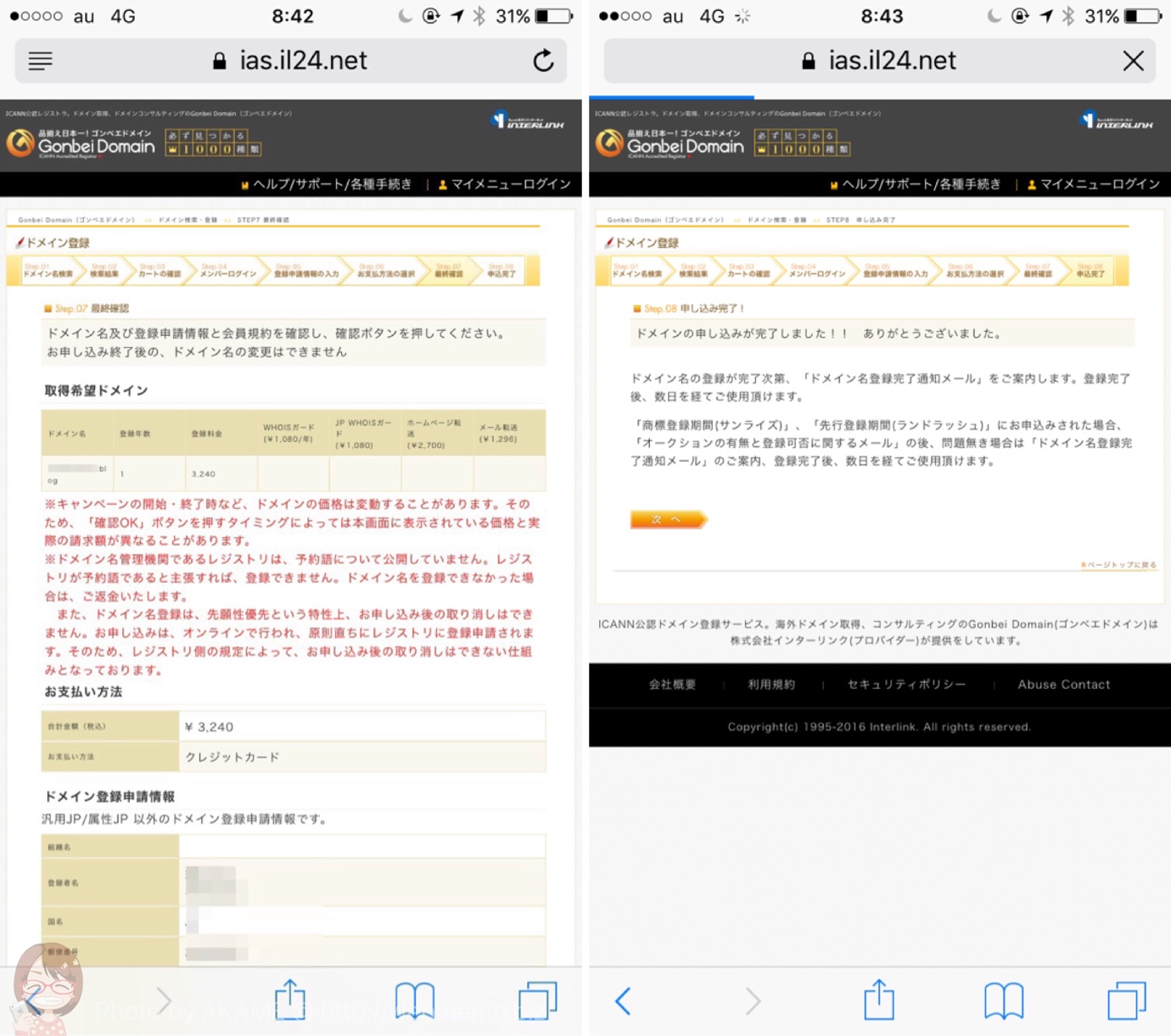Viewport: 1171px width, 1036px height.
Task: Open ヘルプ/サポート/各種手続き menu in right phone
Action: coord(916,184)
